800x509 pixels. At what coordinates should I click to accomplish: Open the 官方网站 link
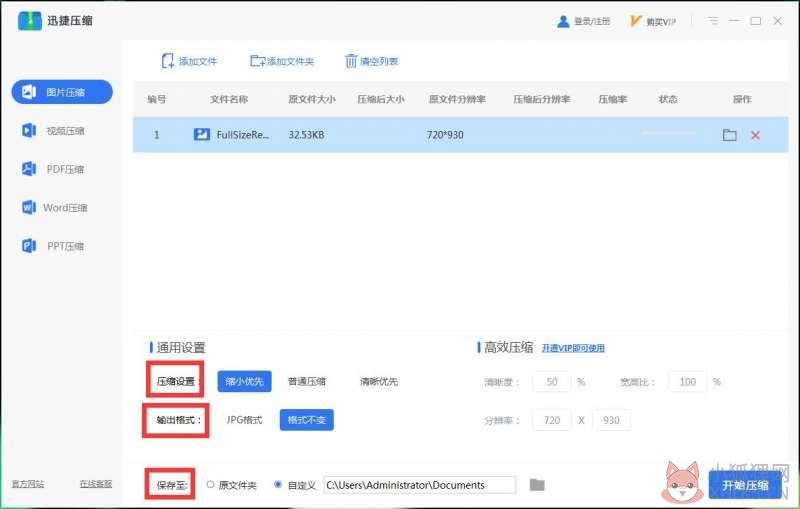28,483
